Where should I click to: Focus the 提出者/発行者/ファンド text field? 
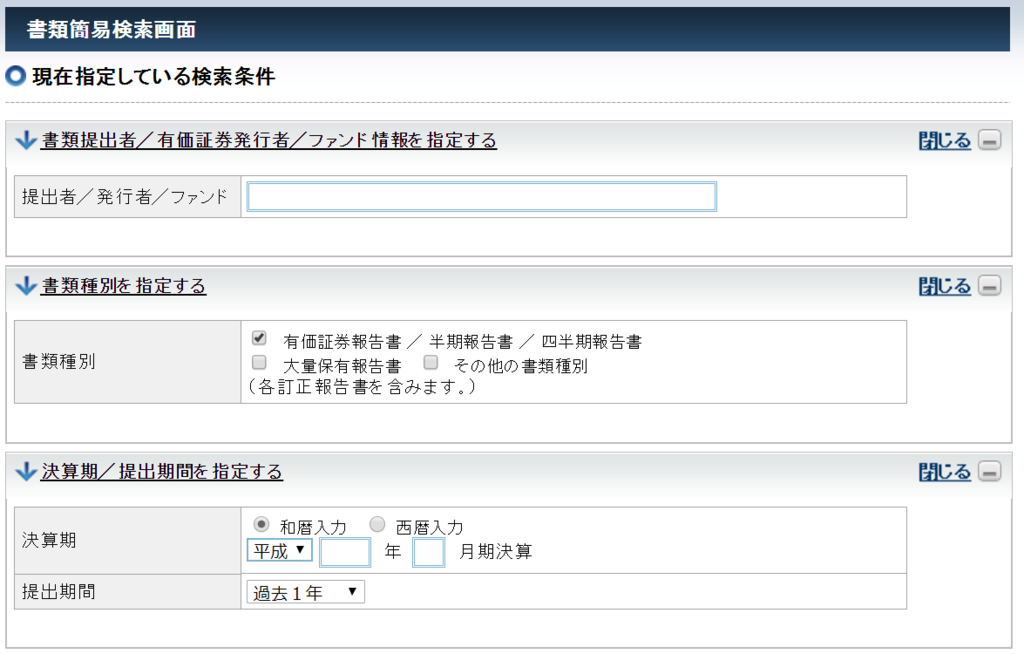(x=482, y=197)
